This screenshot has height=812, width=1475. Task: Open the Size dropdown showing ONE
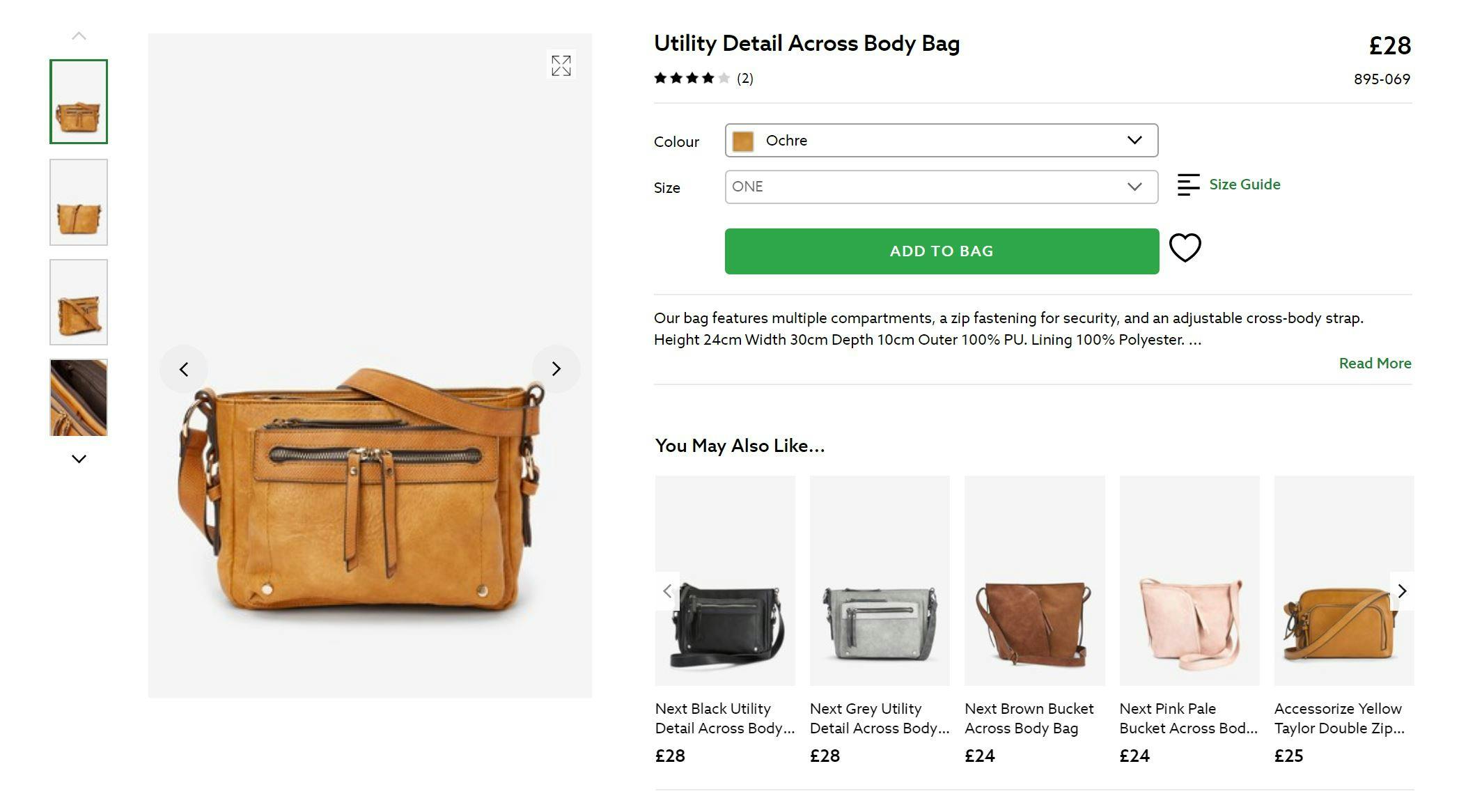941,187
